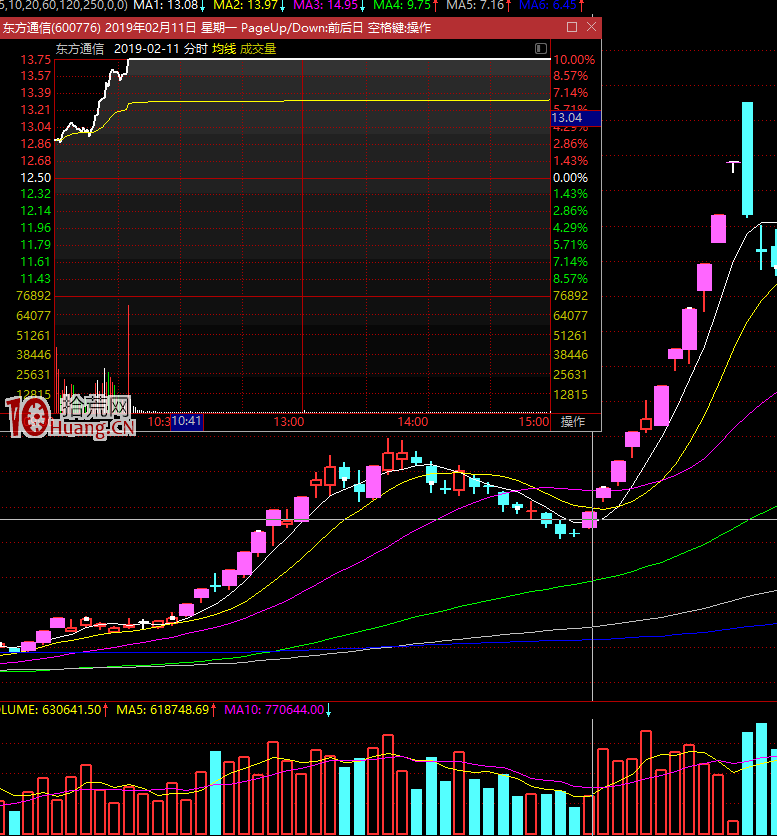Click the 分时 label in chart header
Image resolution: width=777 pixels, height=836 pixels.
pos(195,49)
